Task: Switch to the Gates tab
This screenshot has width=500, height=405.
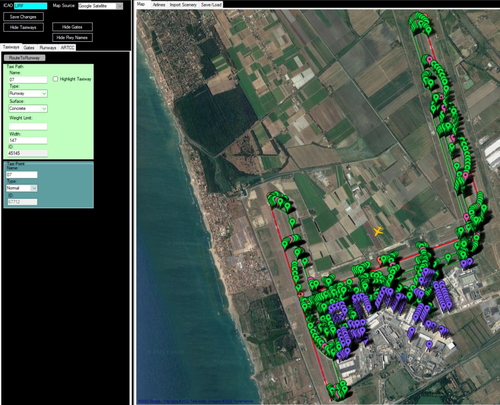Action: 29,48
